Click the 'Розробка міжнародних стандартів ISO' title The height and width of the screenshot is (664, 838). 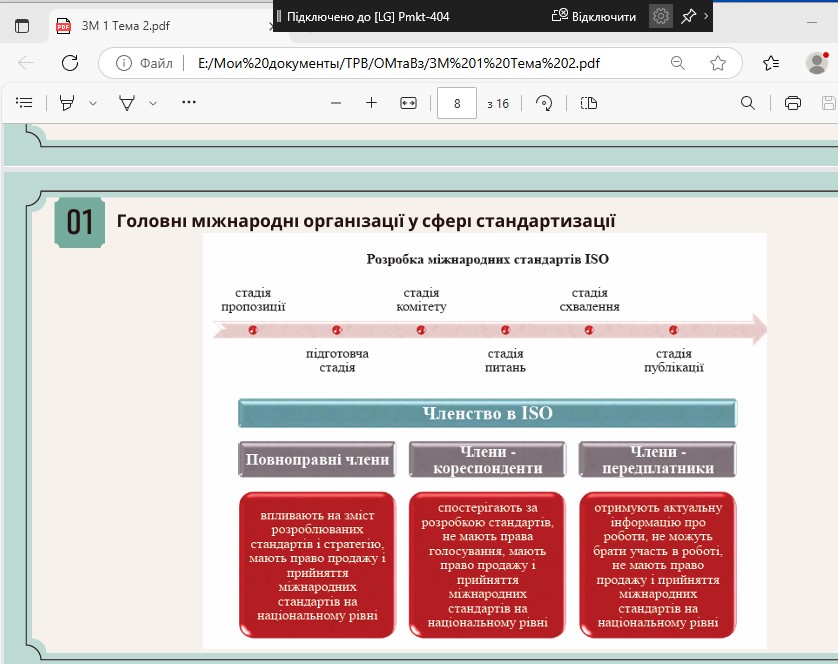click(487, 259)
